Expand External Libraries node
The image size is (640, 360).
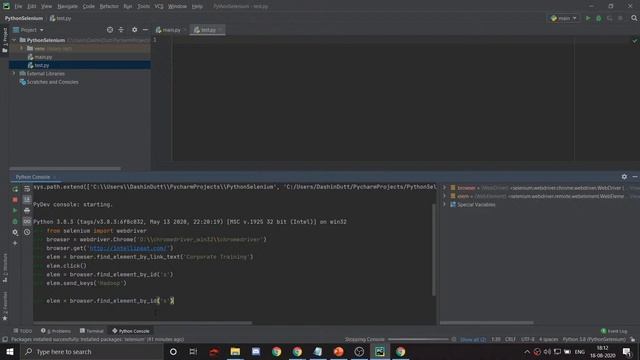pyautogui.click(x=14, y=73)
